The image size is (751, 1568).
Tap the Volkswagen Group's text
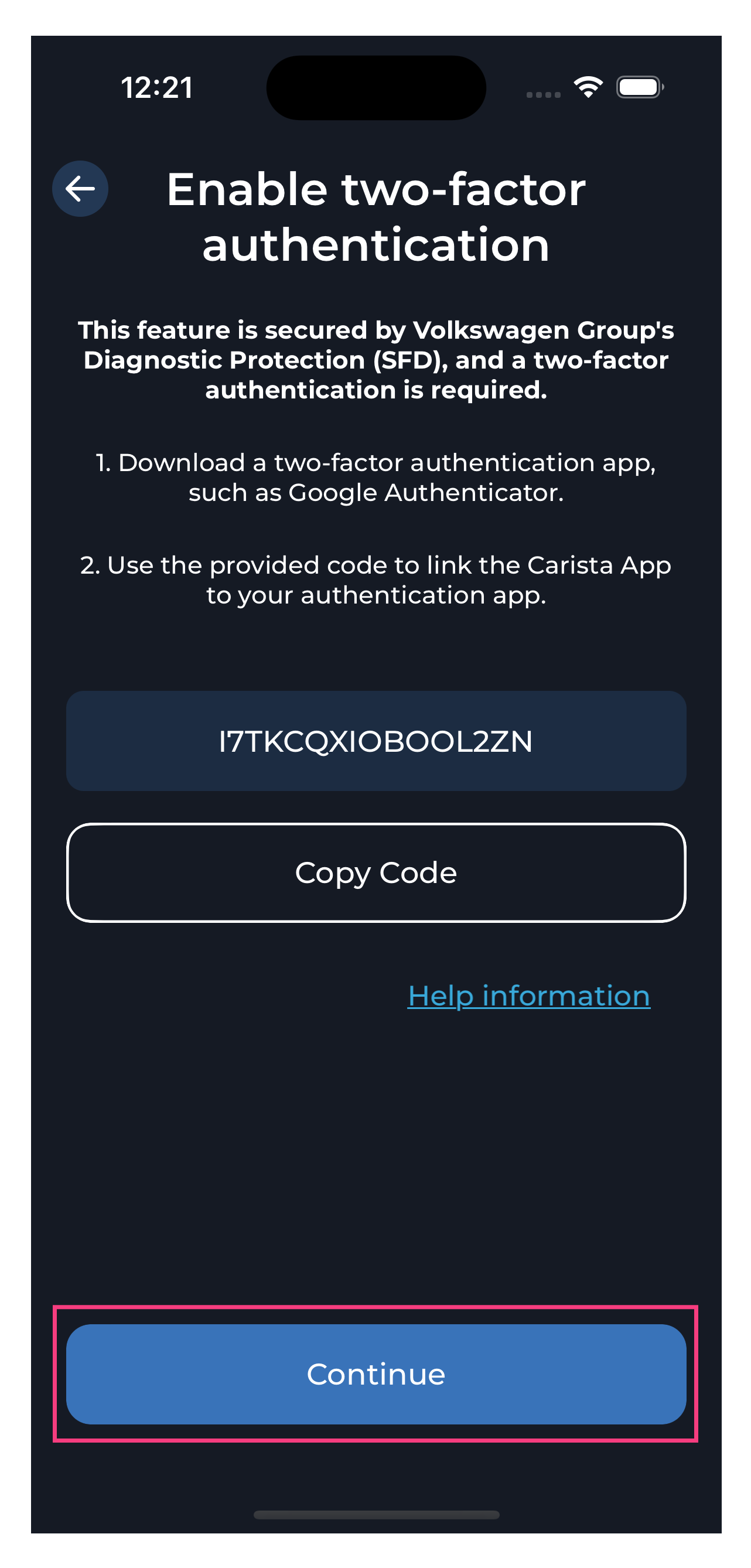543,330
